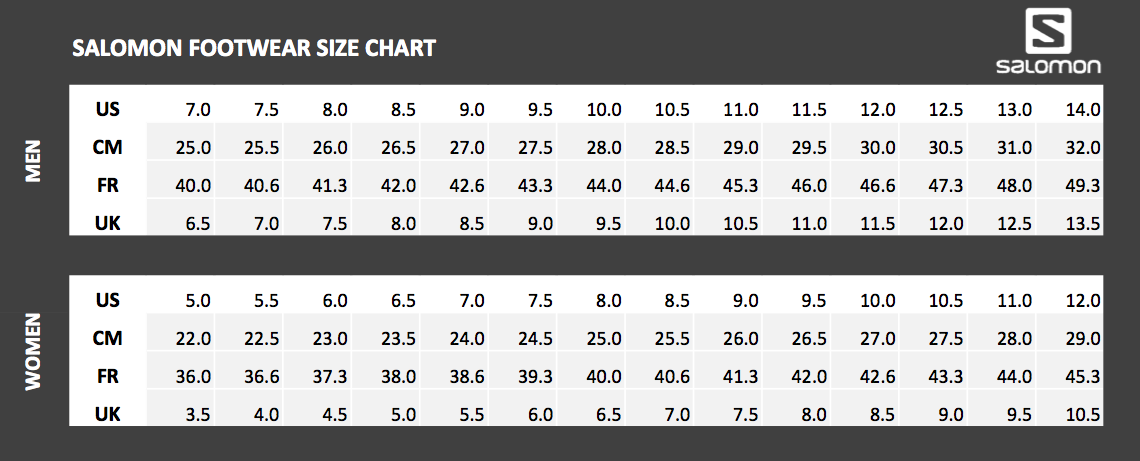Image resolution: width=1140 pixels, height=461 pixels.
Task: Click the UK row header in Women's table
Action: 108,414
